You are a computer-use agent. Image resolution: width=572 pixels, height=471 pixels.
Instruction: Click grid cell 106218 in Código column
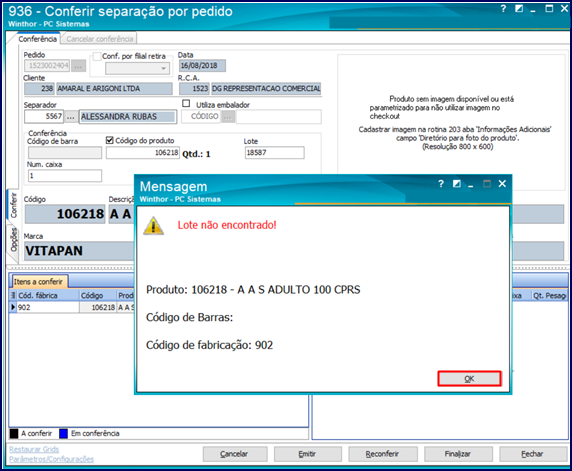click(98, 307)
